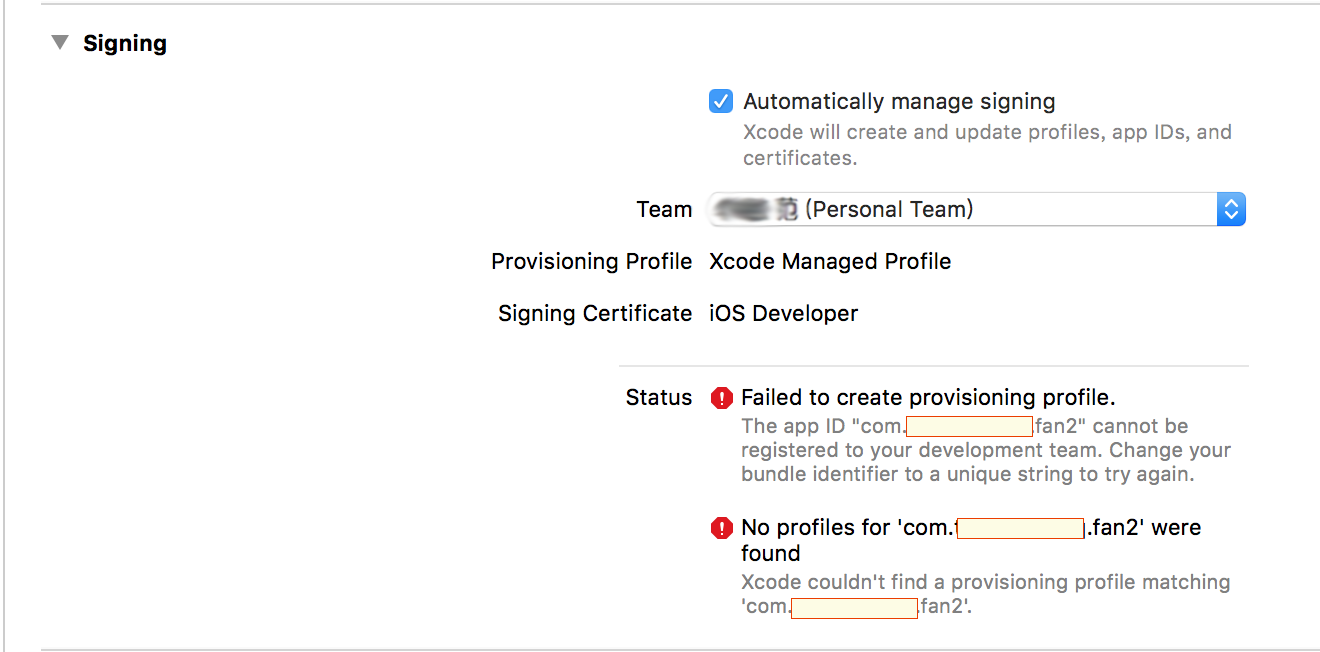Click the Signing Certificate label
The image size is (1320, 652).
(x=595, y=313)
